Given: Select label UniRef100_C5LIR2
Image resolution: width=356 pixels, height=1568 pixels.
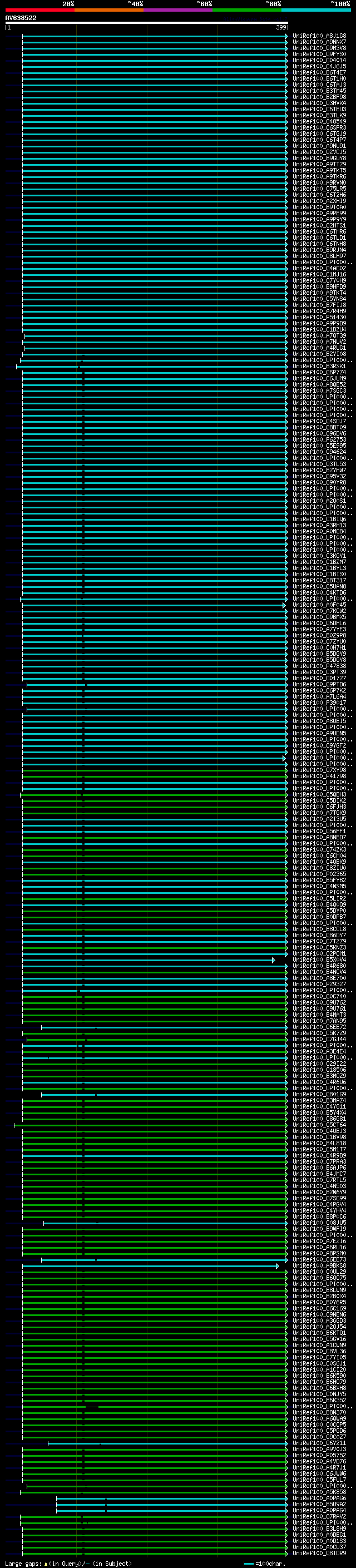Looking at the screenshot, I should tap(319, 898).
